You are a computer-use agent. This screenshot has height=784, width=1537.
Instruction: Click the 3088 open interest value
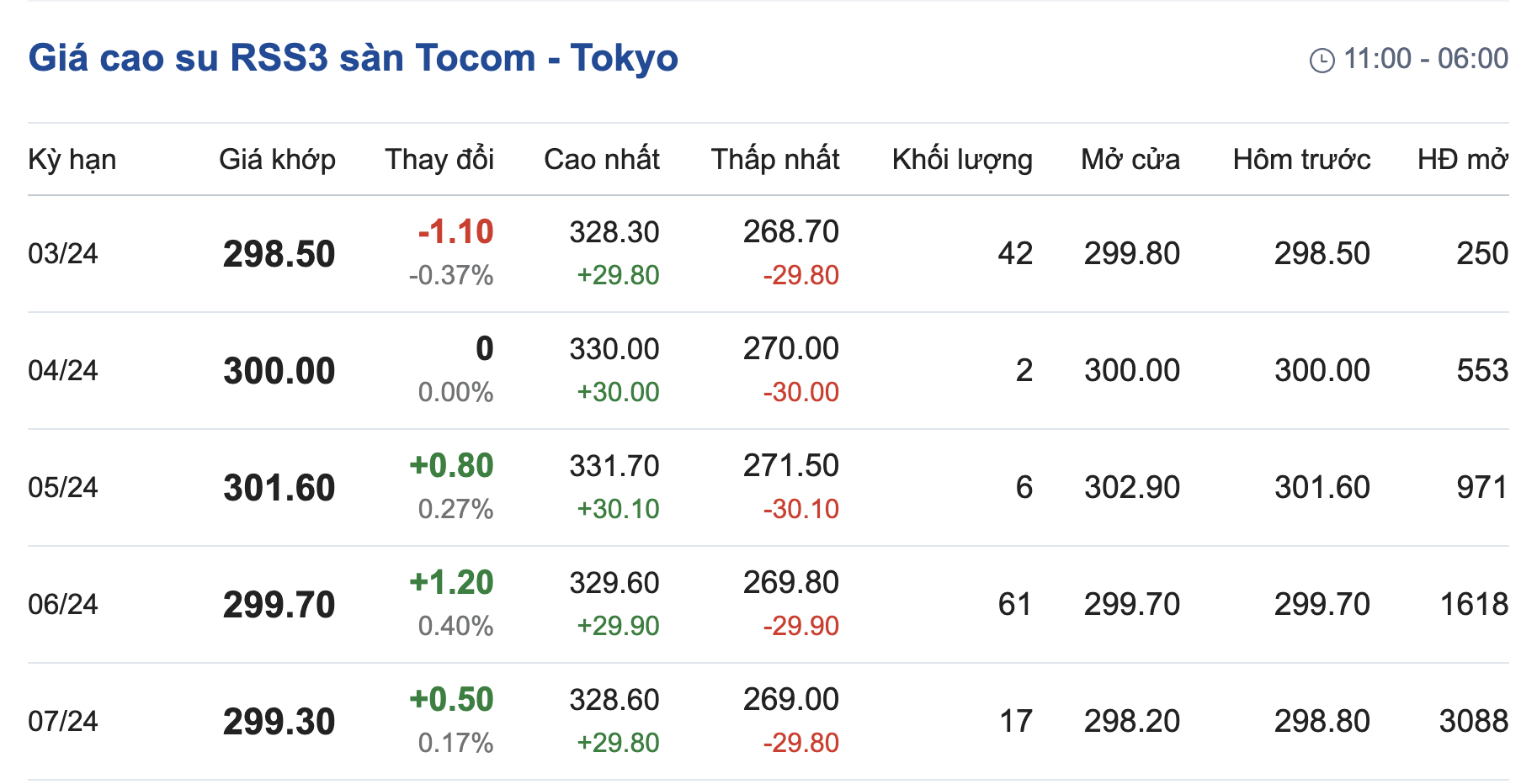tap(1473, 721)
